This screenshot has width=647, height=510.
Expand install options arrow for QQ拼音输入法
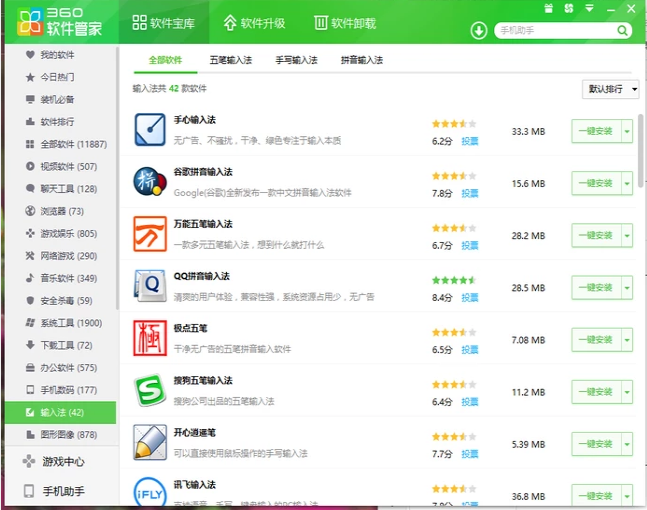click(627, 287)
